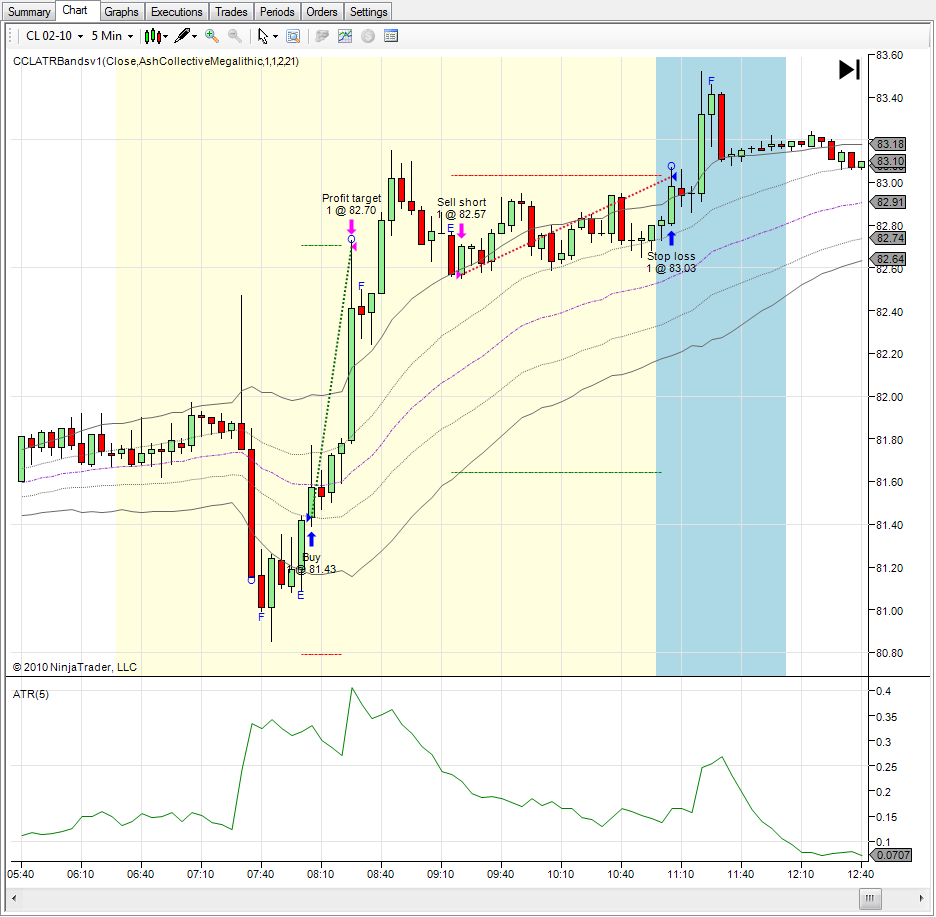Select the pen drawing tool icon

tap(183, 36)
